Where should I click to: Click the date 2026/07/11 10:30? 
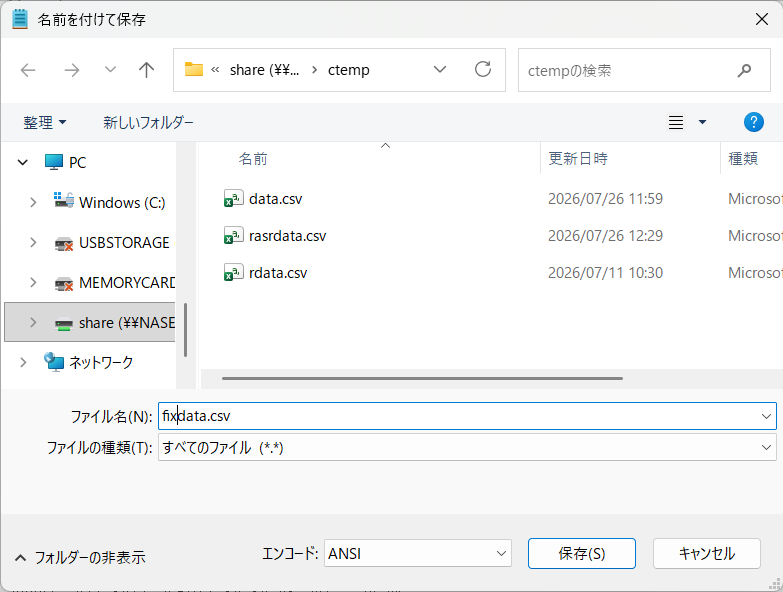(605, 273)
